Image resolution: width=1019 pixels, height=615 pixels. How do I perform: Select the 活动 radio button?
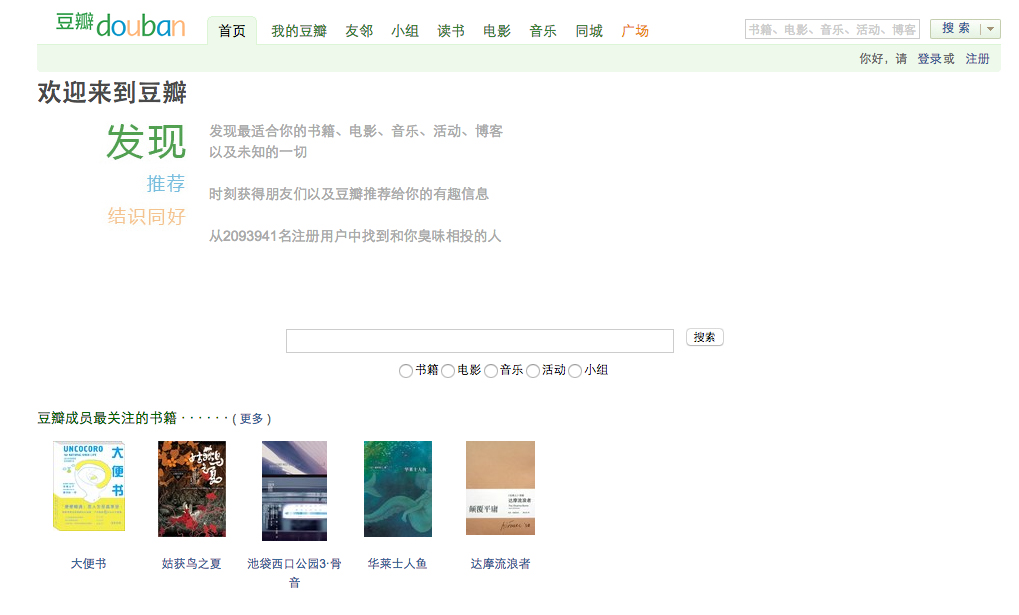[x=533, y=371]
